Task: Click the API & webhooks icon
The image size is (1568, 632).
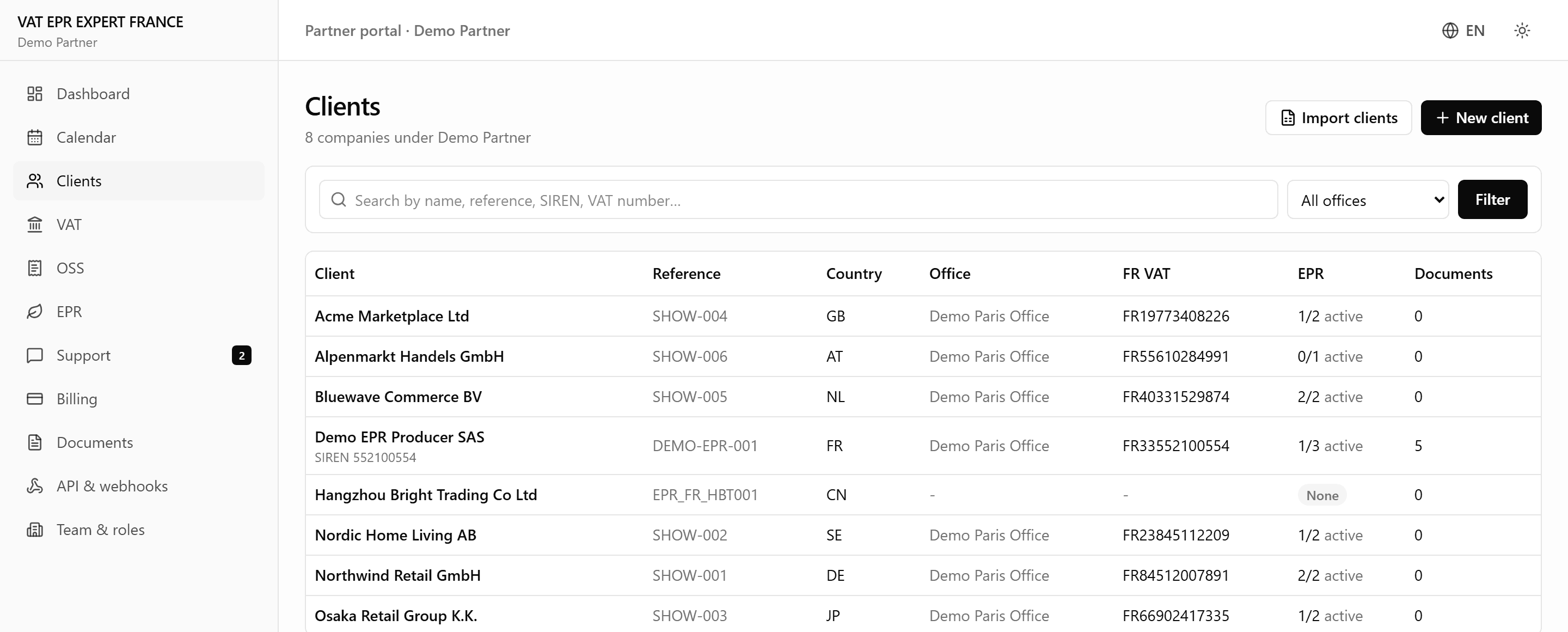Action: click(x=35, y=486)
